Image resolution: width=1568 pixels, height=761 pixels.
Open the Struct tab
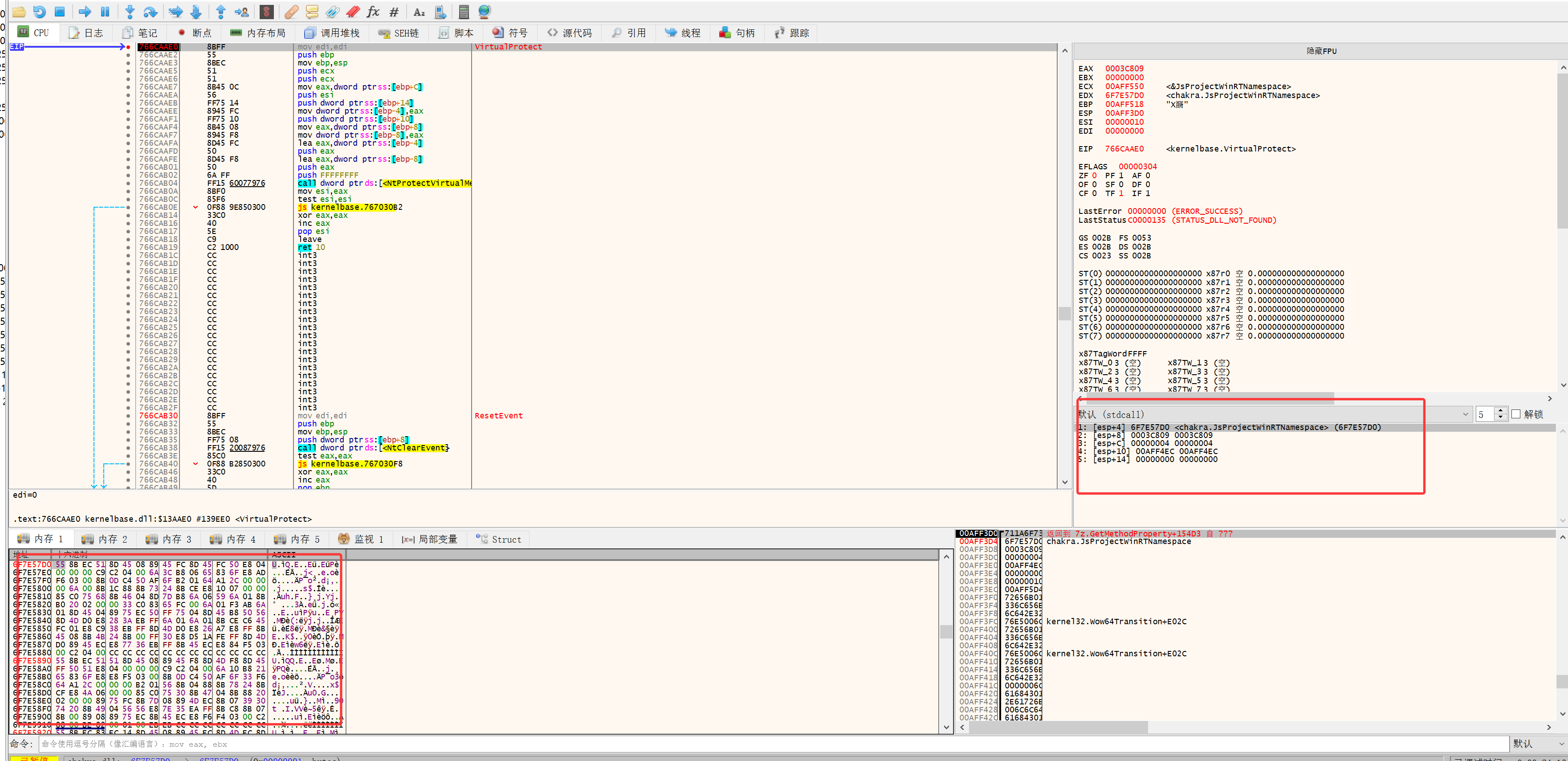(498, 539)
